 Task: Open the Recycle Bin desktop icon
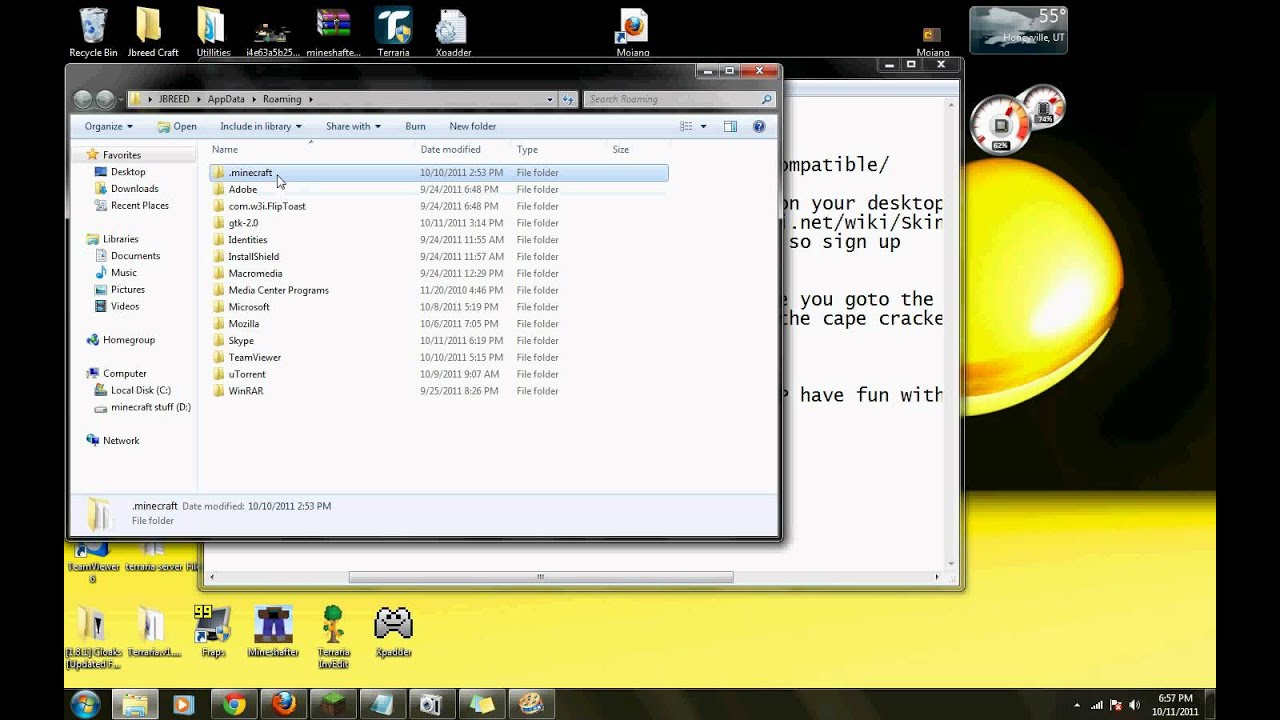tap(93, 30)
